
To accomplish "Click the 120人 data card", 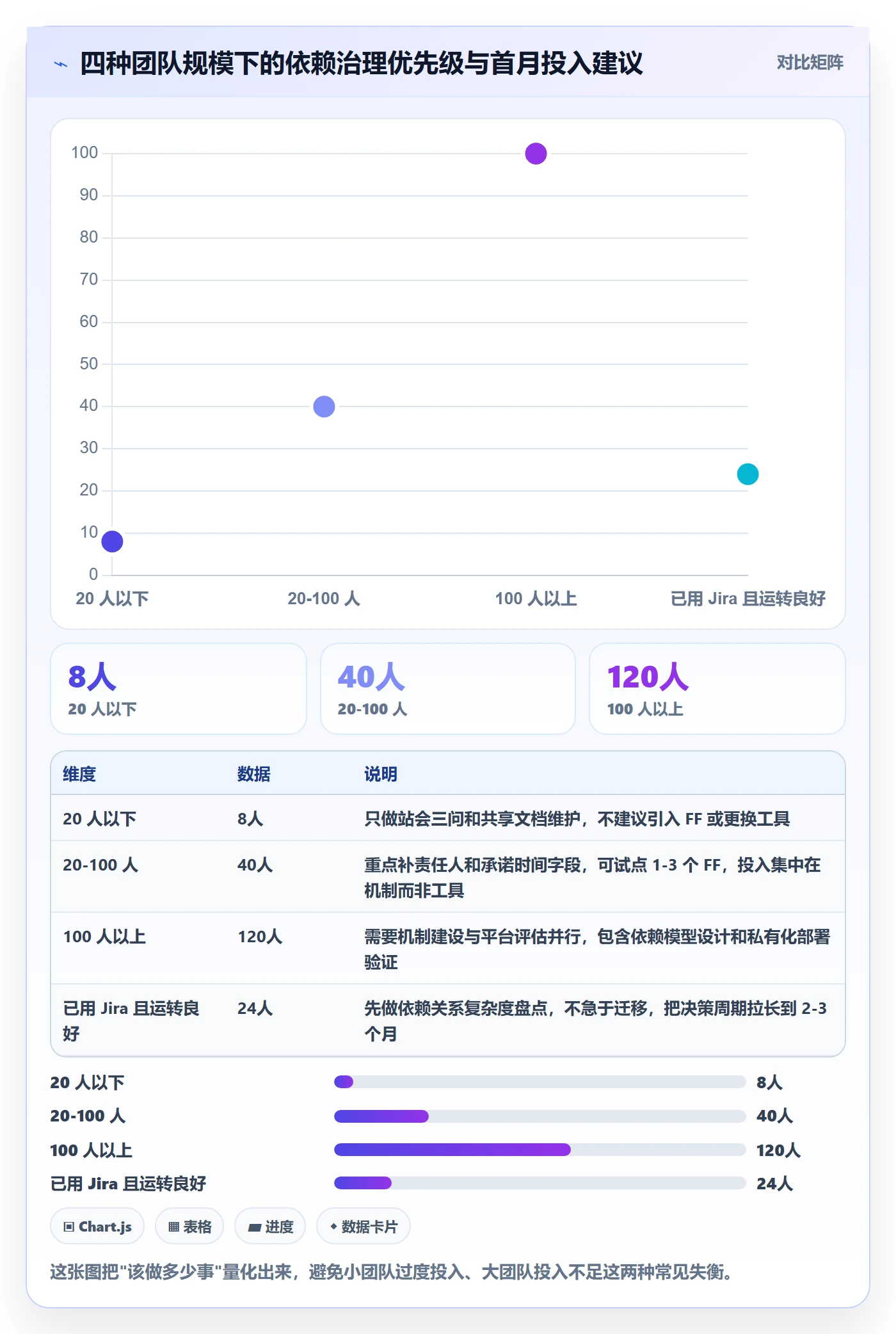I will coord(717,689).
